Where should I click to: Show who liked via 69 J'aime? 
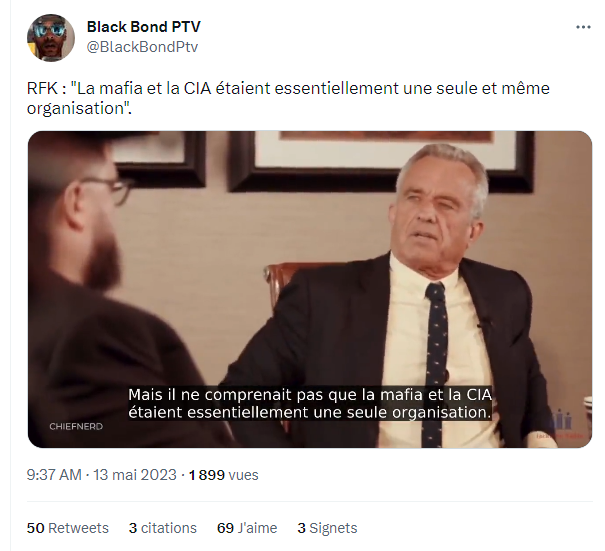coord(247,528)
